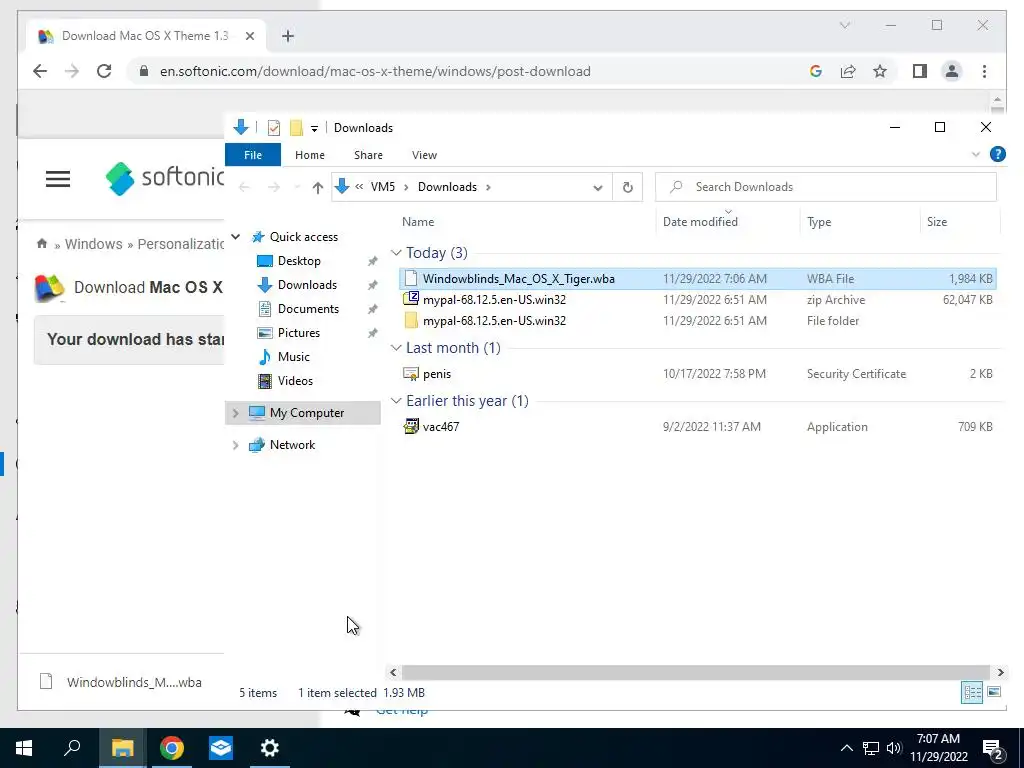
Task: Select Windowblinds_Mac_OS_X_Tiger.wba file
Action: [x=697, y=279]
